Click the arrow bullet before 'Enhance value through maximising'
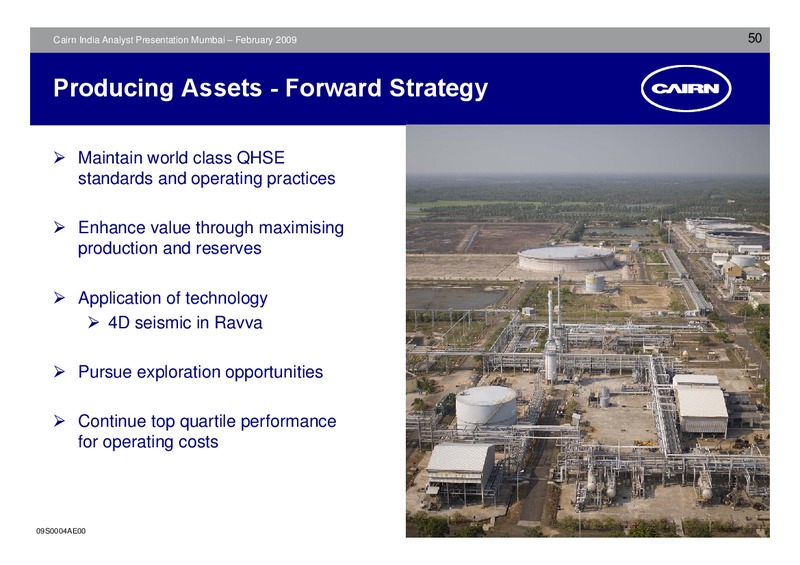The image size is (800, 565). [x=59, y=227]
